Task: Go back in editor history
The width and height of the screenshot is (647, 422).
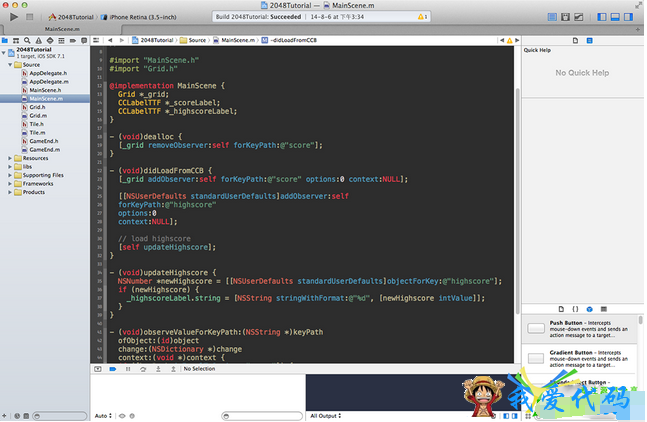Action: pos(110,40)
